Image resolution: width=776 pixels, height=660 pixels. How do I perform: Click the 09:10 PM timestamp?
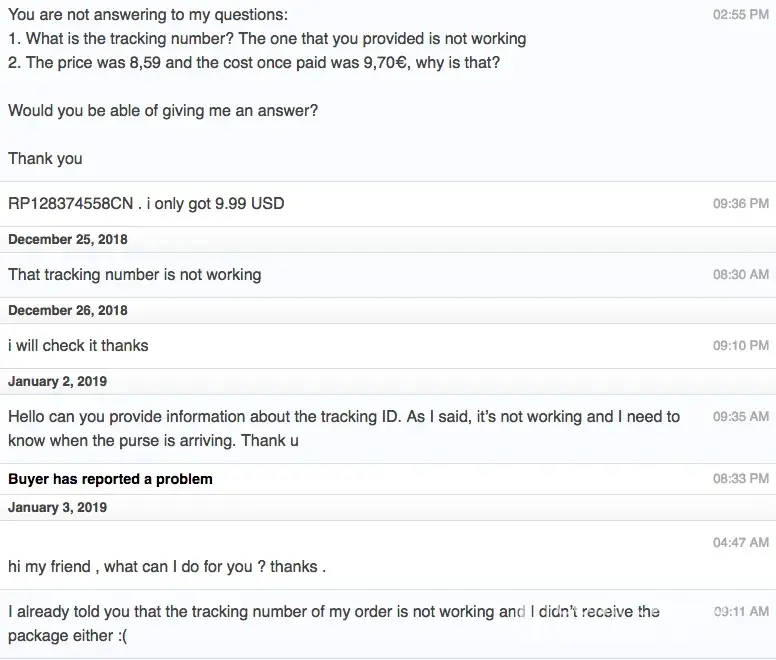(x=740, y=346)
